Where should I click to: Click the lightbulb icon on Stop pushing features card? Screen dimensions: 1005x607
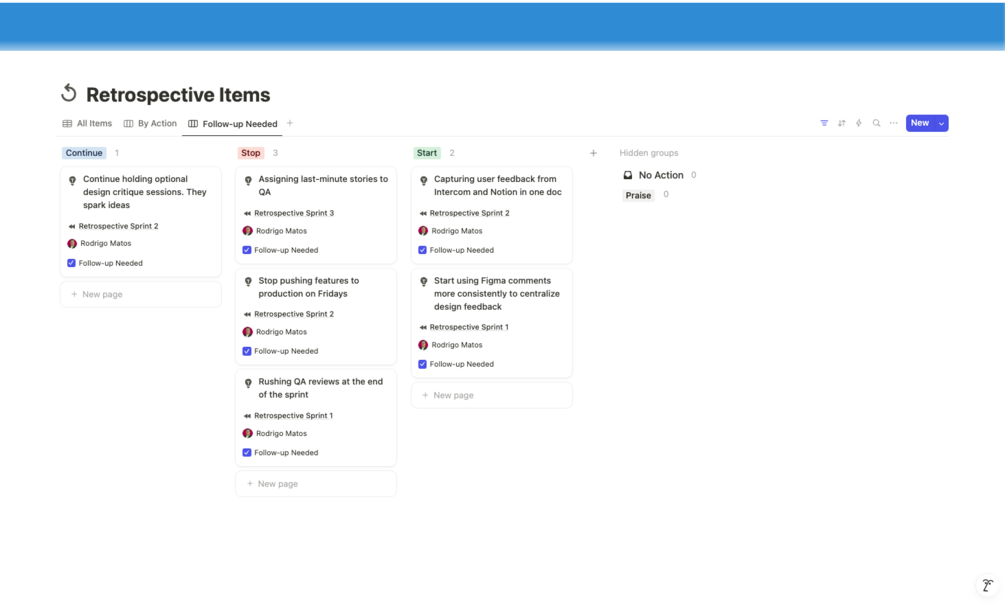pyautogui.click(x=248, y=282)
